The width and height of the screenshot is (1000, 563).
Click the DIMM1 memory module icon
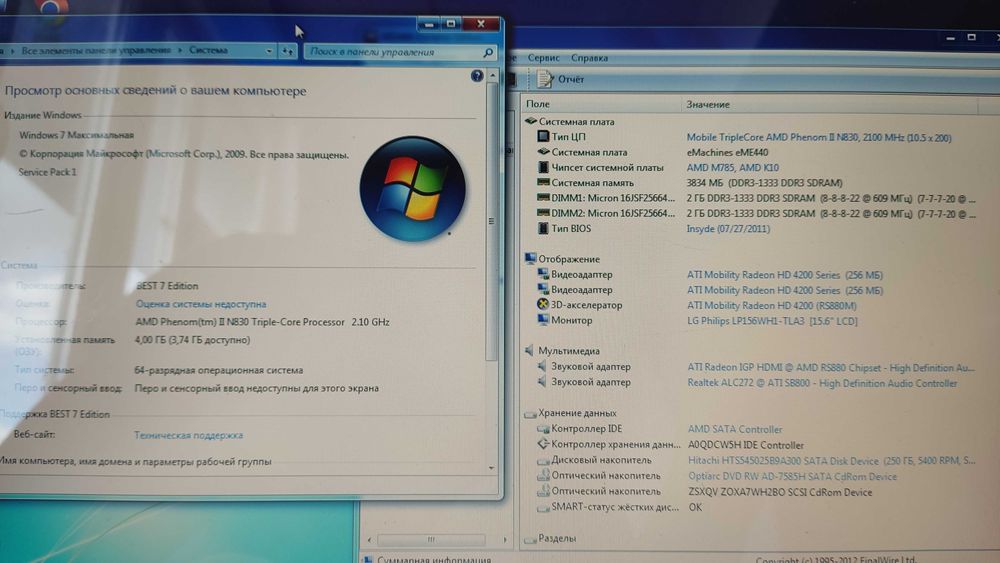(543, 198)
